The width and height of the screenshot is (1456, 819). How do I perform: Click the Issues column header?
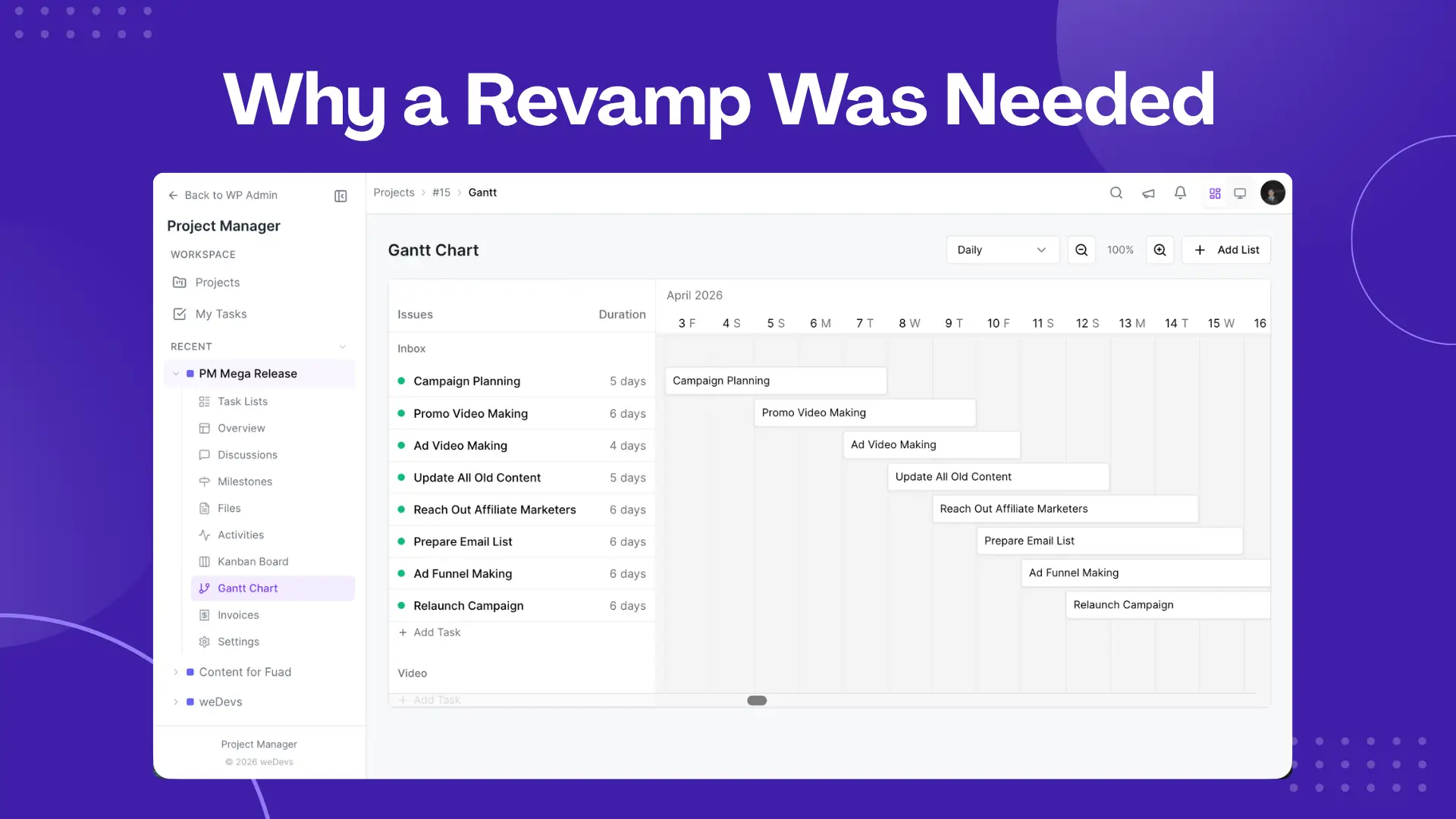415,315
